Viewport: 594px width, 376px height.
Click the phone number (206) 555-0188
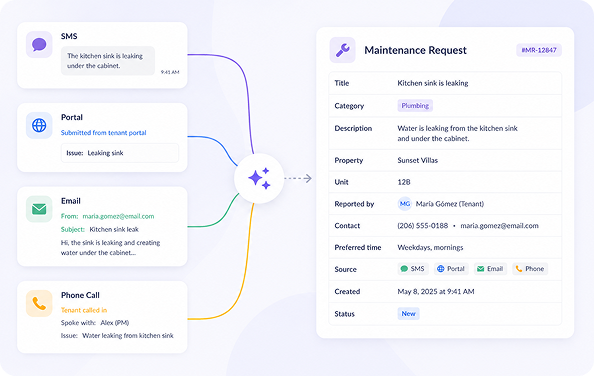coord(422,226)
